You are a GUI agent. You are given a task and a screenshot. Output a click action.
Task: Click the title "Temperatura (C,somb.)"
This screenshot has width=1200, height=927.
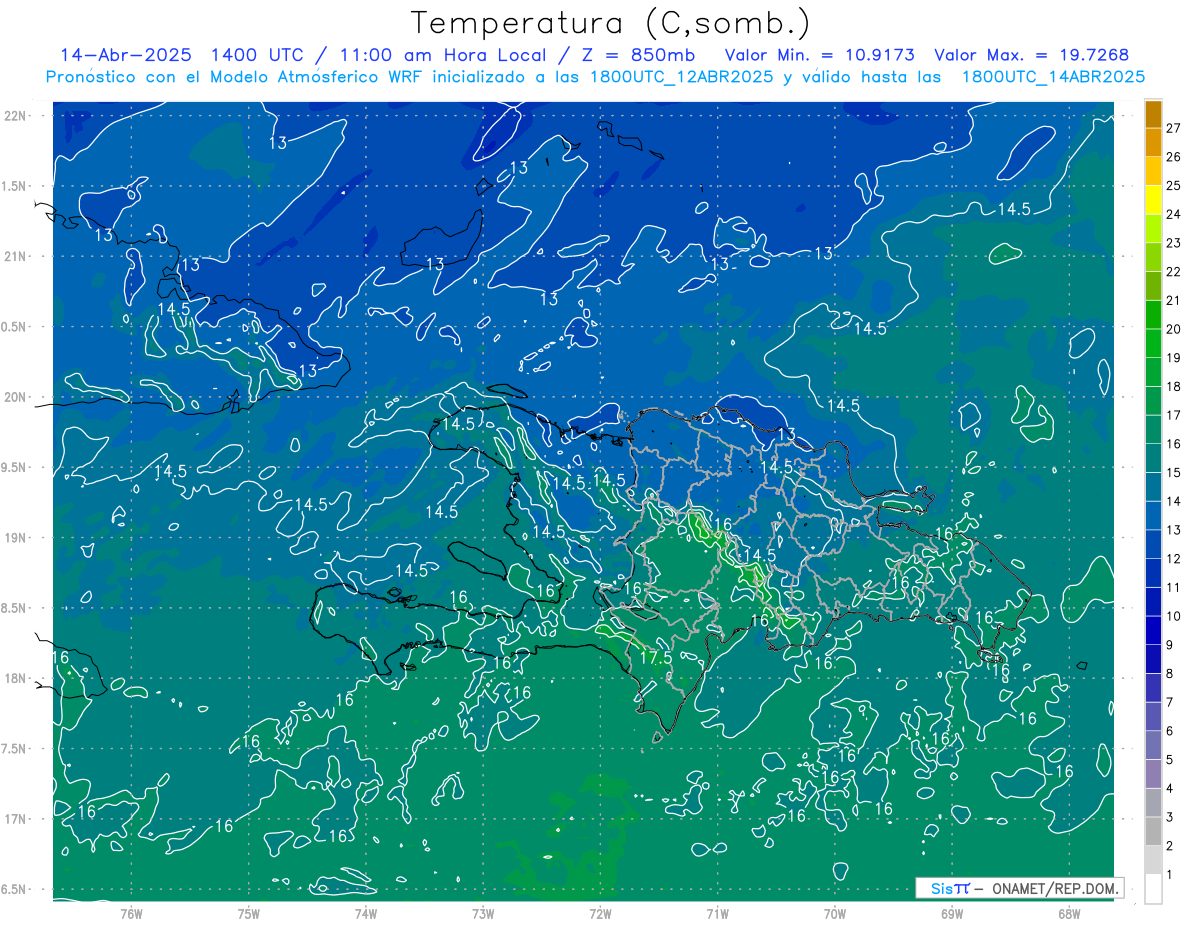[611, 23]
